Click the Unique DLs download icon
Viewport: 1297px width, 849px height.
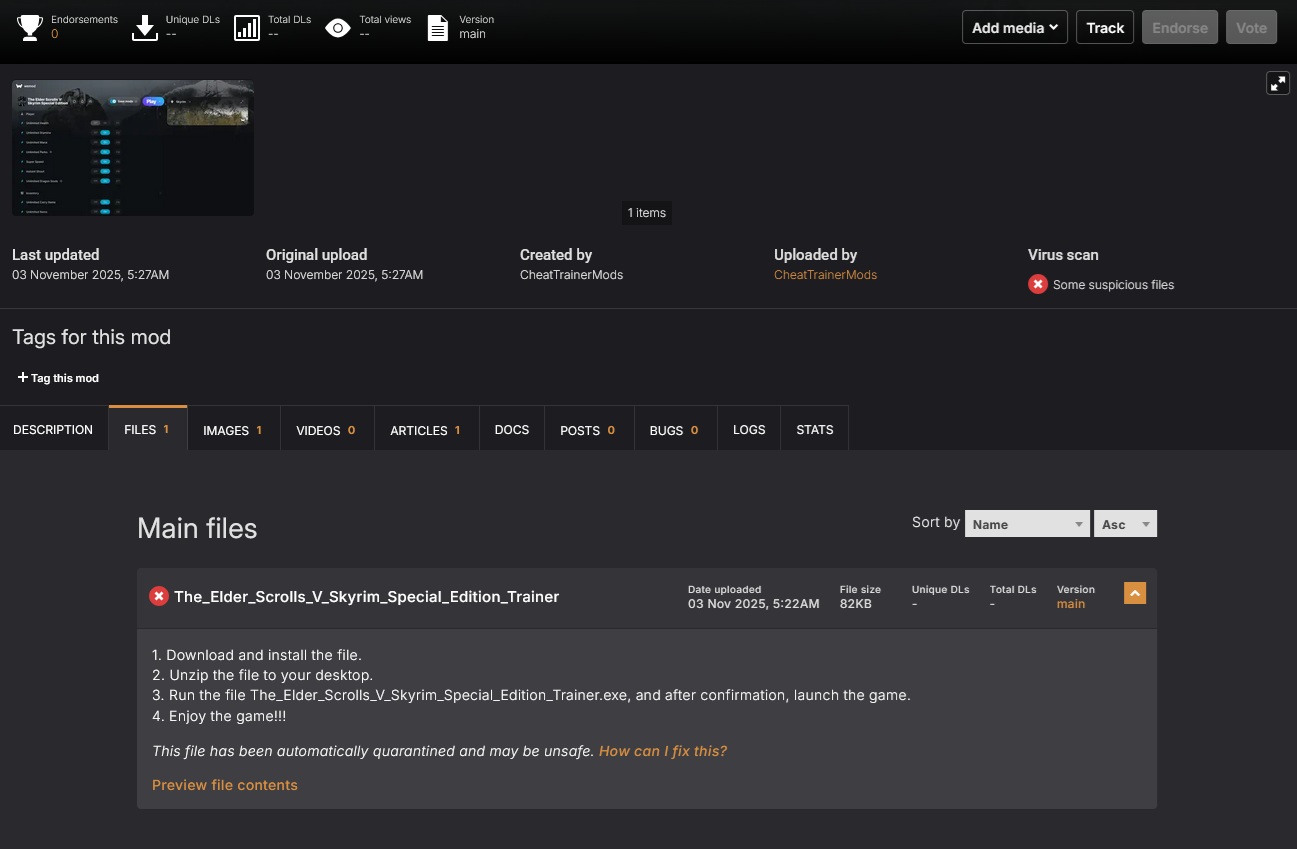pyautogui.click(x=145, y=27)
